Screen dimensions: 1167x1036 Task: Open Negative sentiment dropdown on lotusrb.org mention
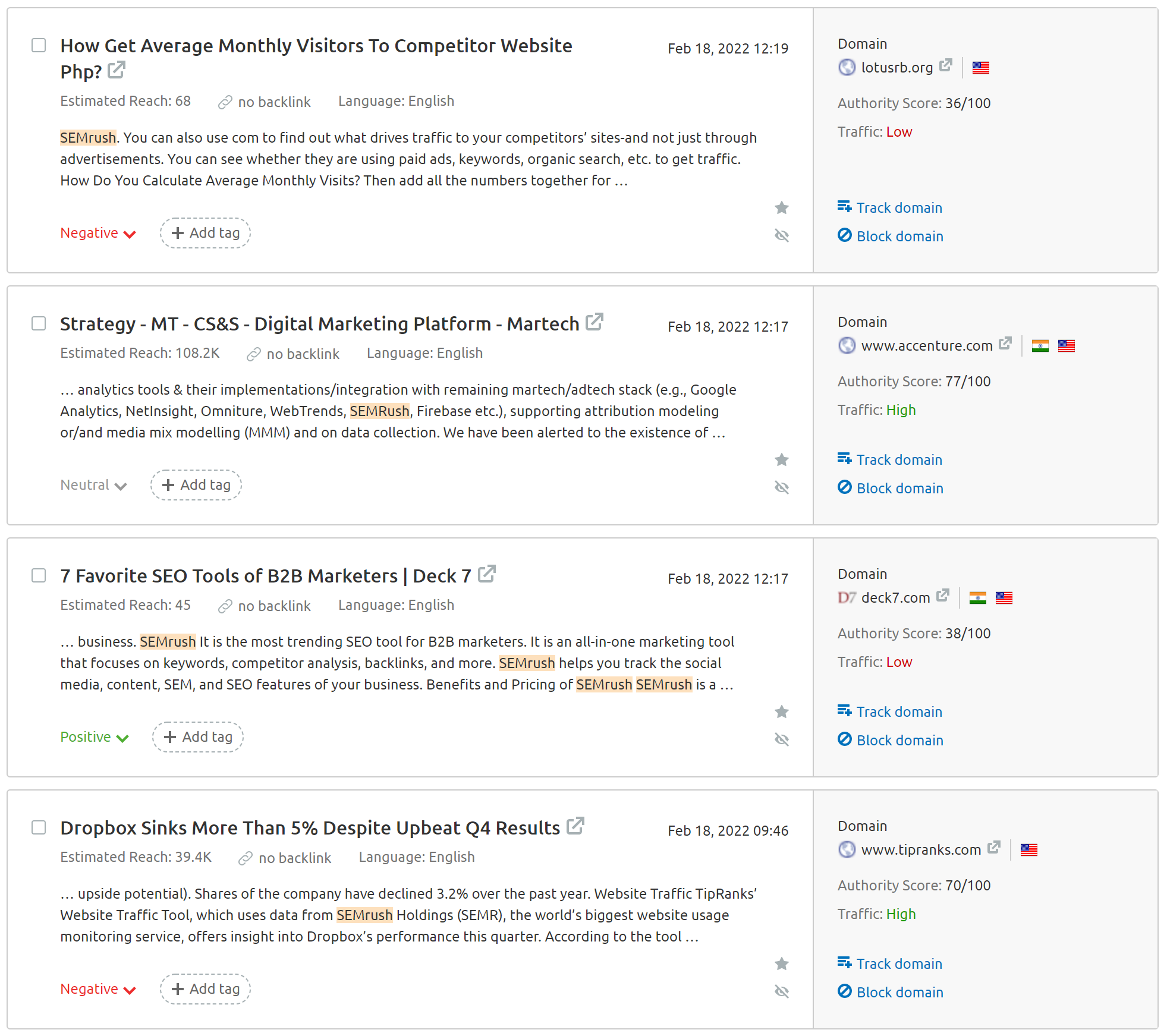pyautogui.click(x=98, y=233)
